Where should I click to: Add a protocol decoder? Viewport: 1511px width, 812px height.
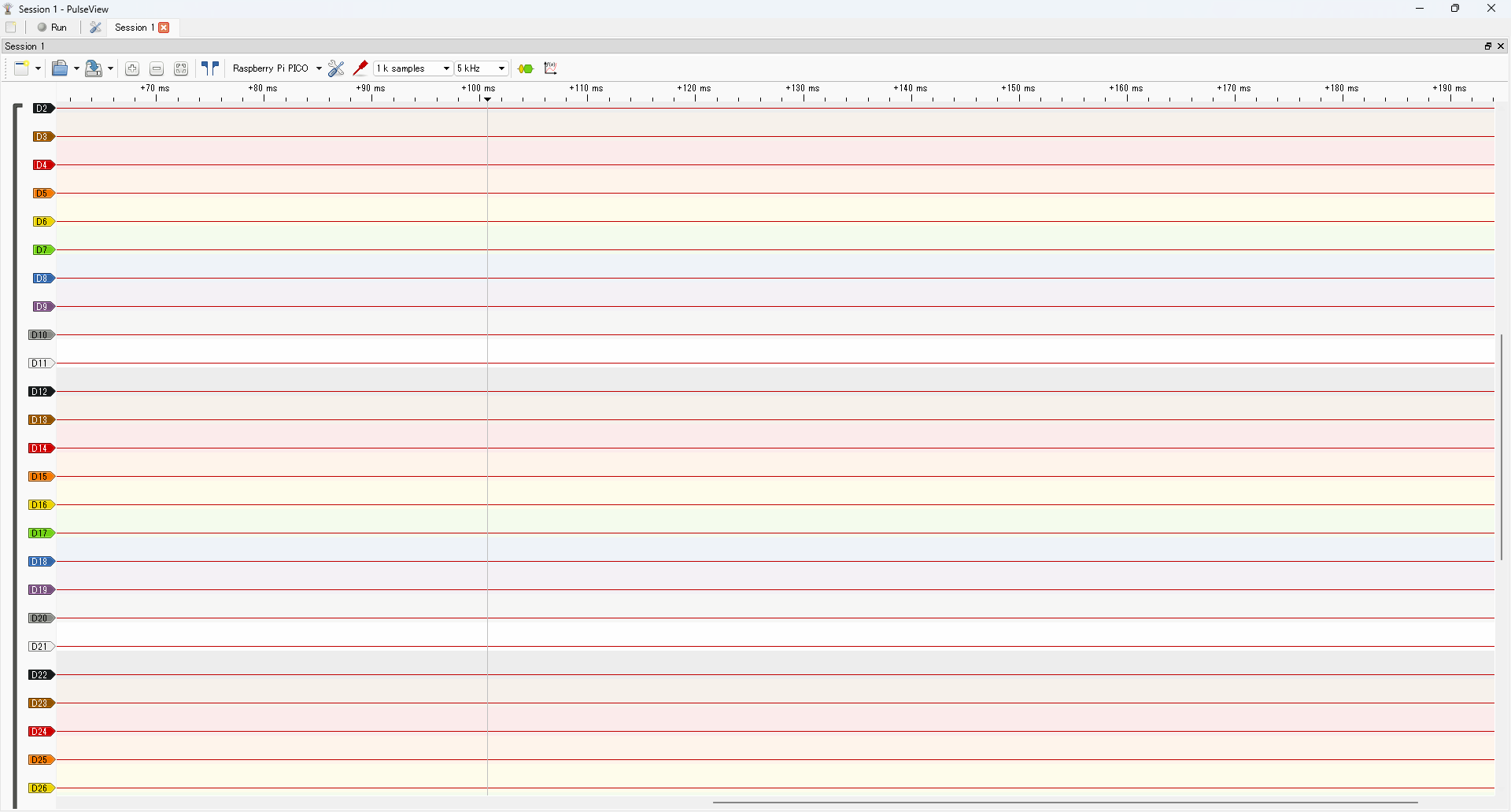[526, 68]
